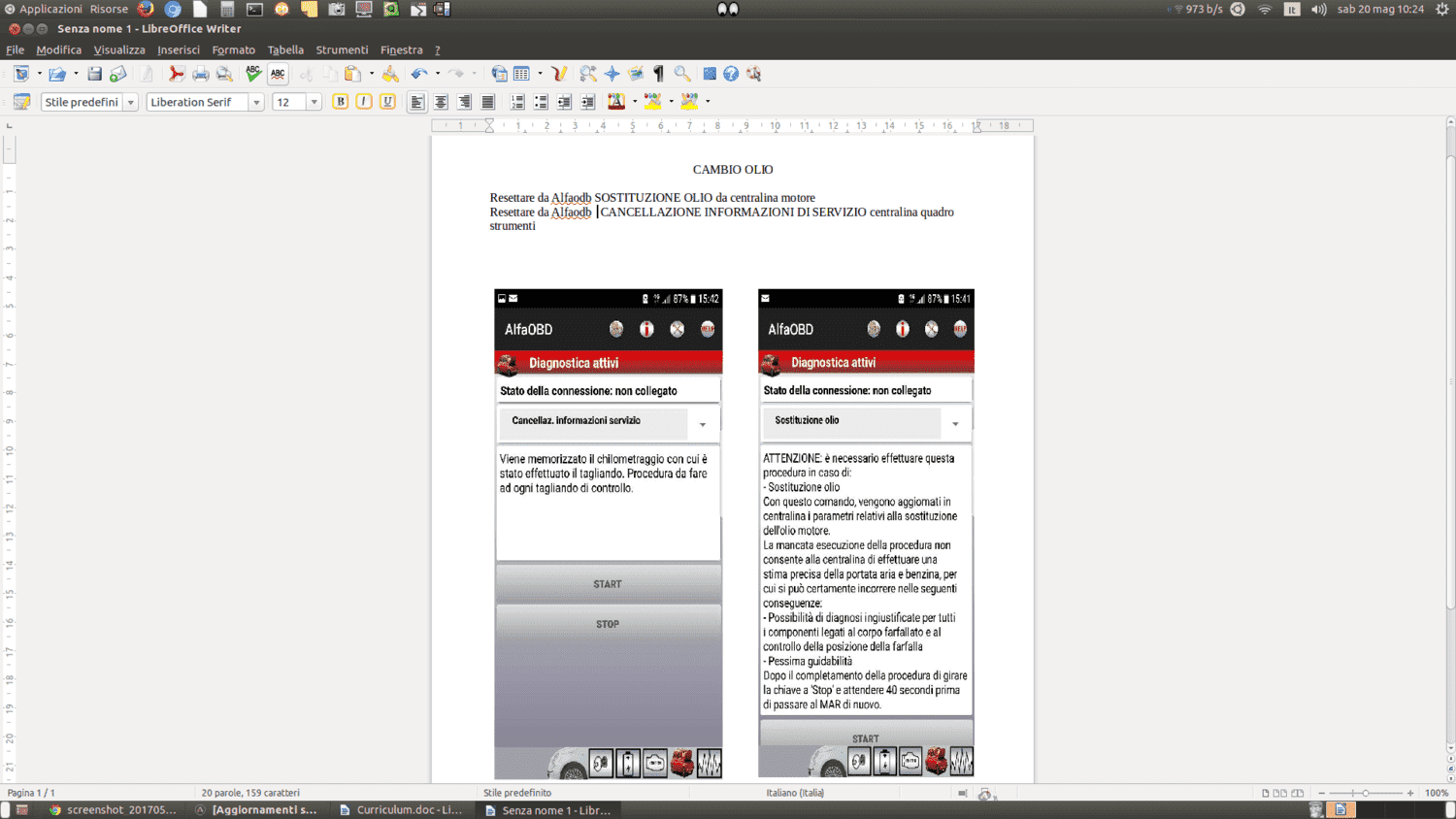Open the Visualizza menu
The height and width of the screenshot is (819, 1456).
point(119,49)
